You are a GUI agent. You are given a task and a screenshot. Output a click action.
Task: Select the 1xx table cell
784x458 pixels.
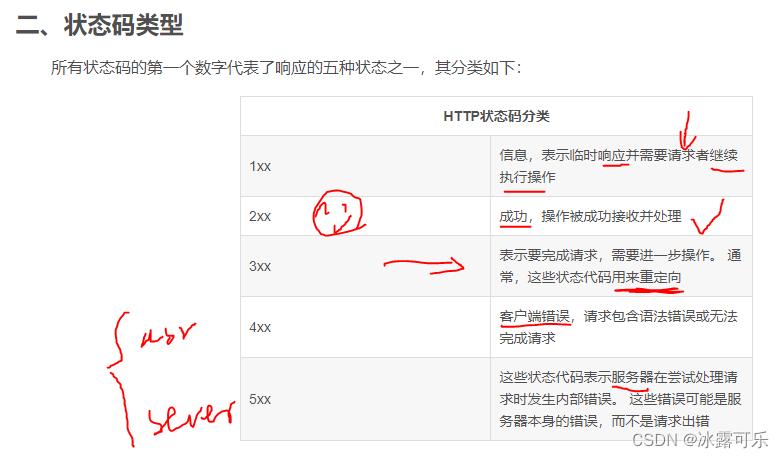366,166
